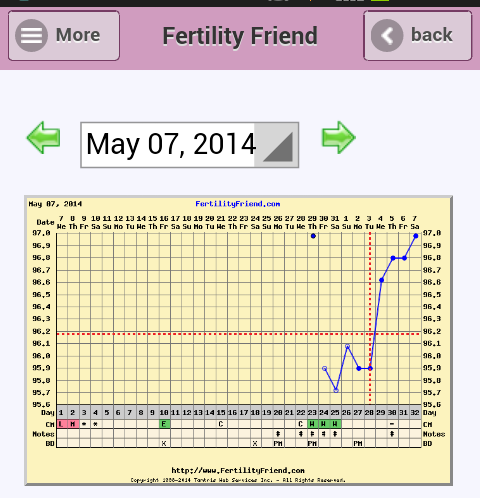Open FertilityFriend.com link atop chart
The height and width of the screenshot is (498, 480).
[238, 204]
